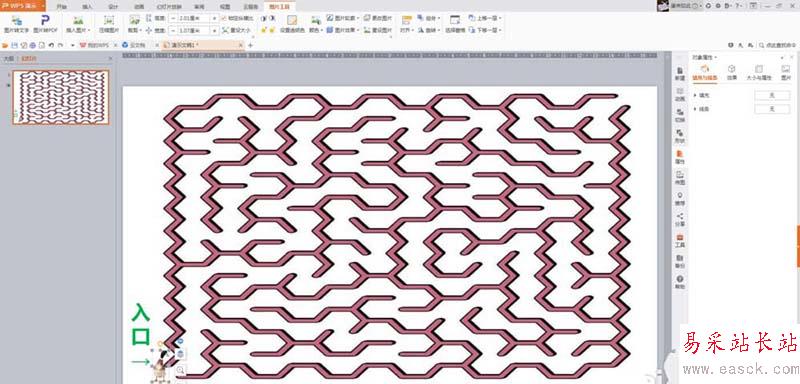Viewport: 800px width, 384px height.
Task: Open the 旋转 rotate dropdown
Action: (429, 30)
